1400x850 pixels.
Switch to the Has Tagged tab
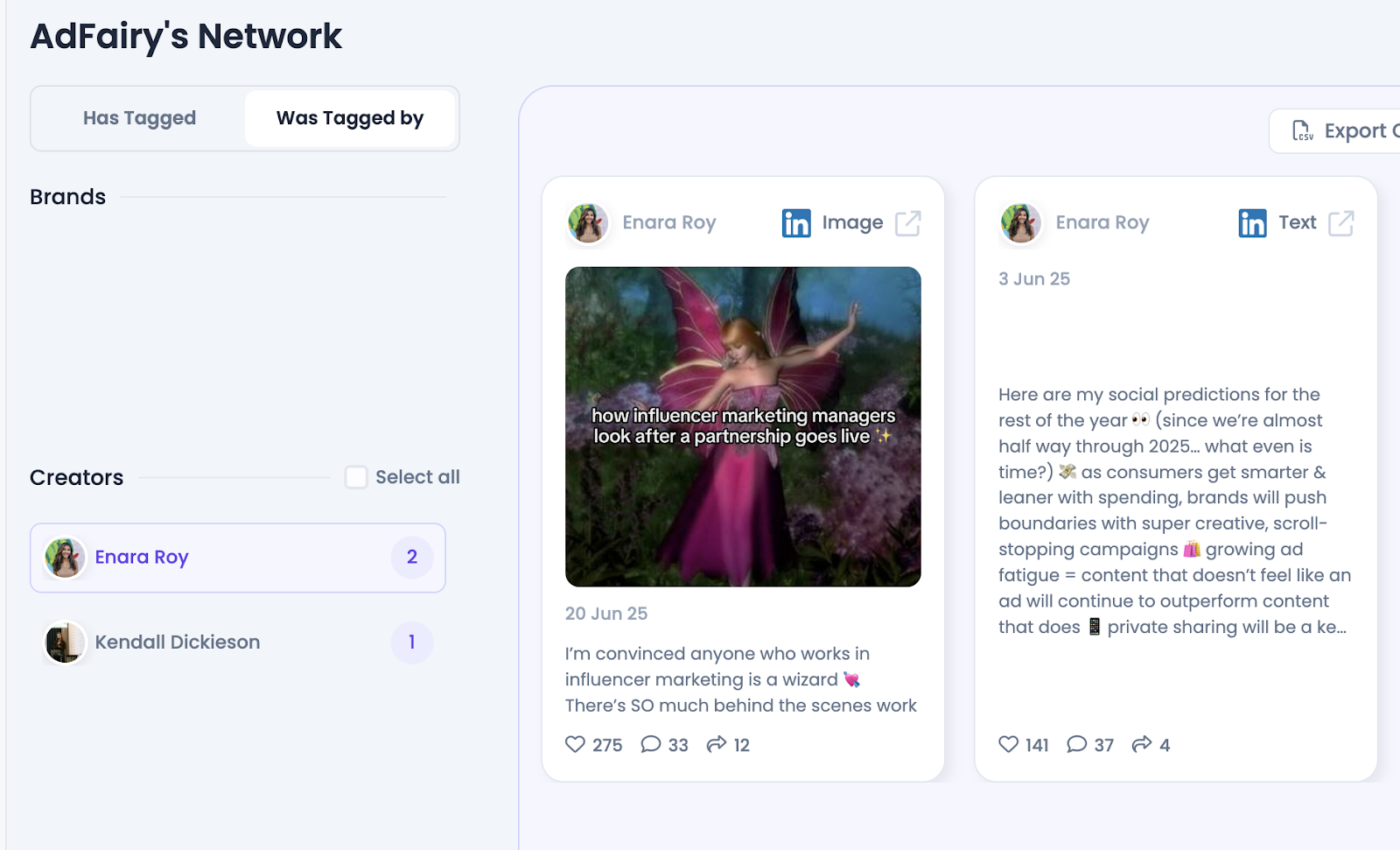click(139, 118)
